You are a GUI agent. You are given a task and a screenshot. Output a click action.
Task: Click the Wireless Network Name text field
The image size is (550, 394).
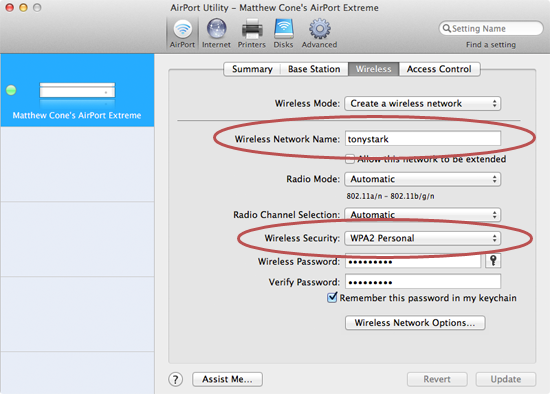point(423,139)
